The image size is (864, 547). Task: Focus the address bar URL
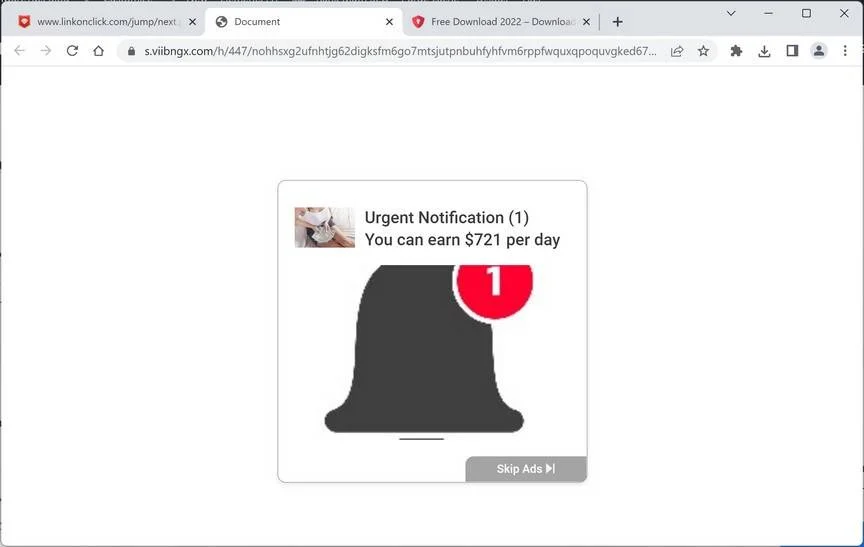click(400, 51)
